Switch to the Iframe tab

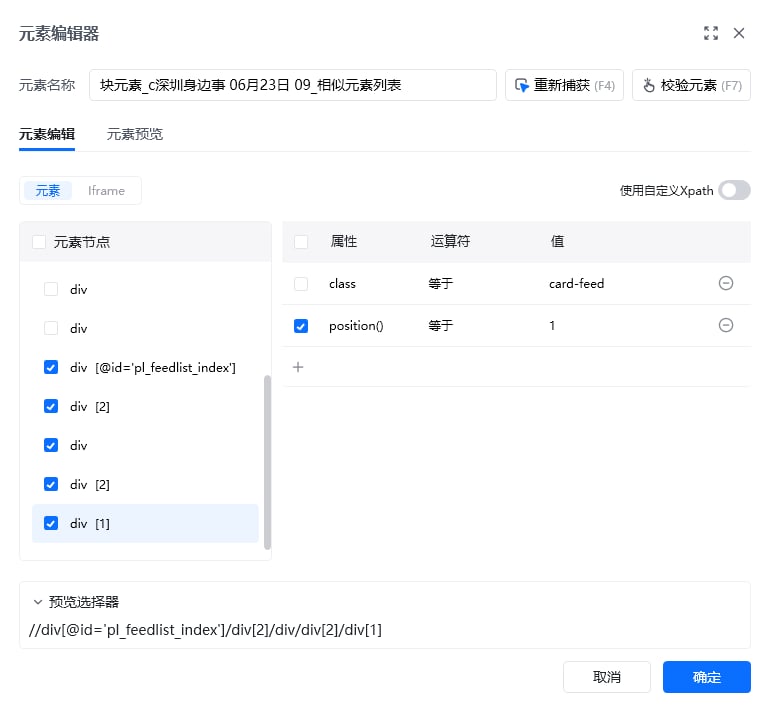coord(106,191)
